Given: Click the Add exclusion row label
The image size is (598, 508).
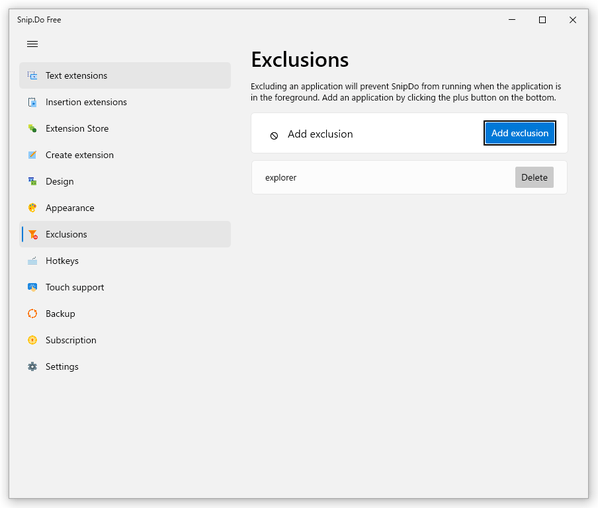Looking at the screenshot, I should [x=320, y=134].
